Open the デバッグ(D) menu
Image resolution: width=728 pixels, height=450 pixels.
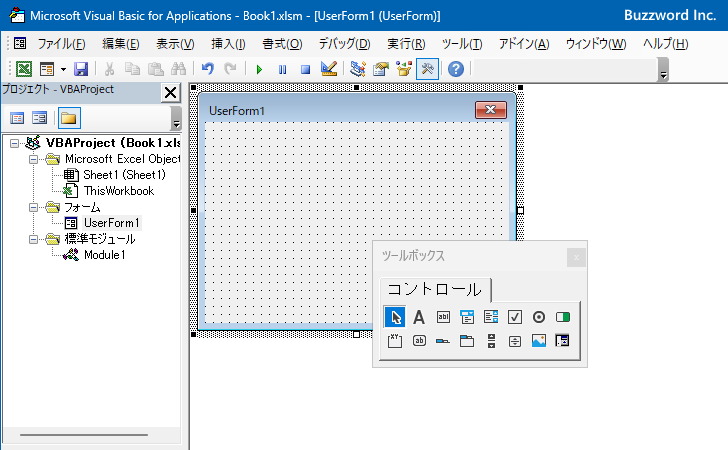[x=344, y=44]
